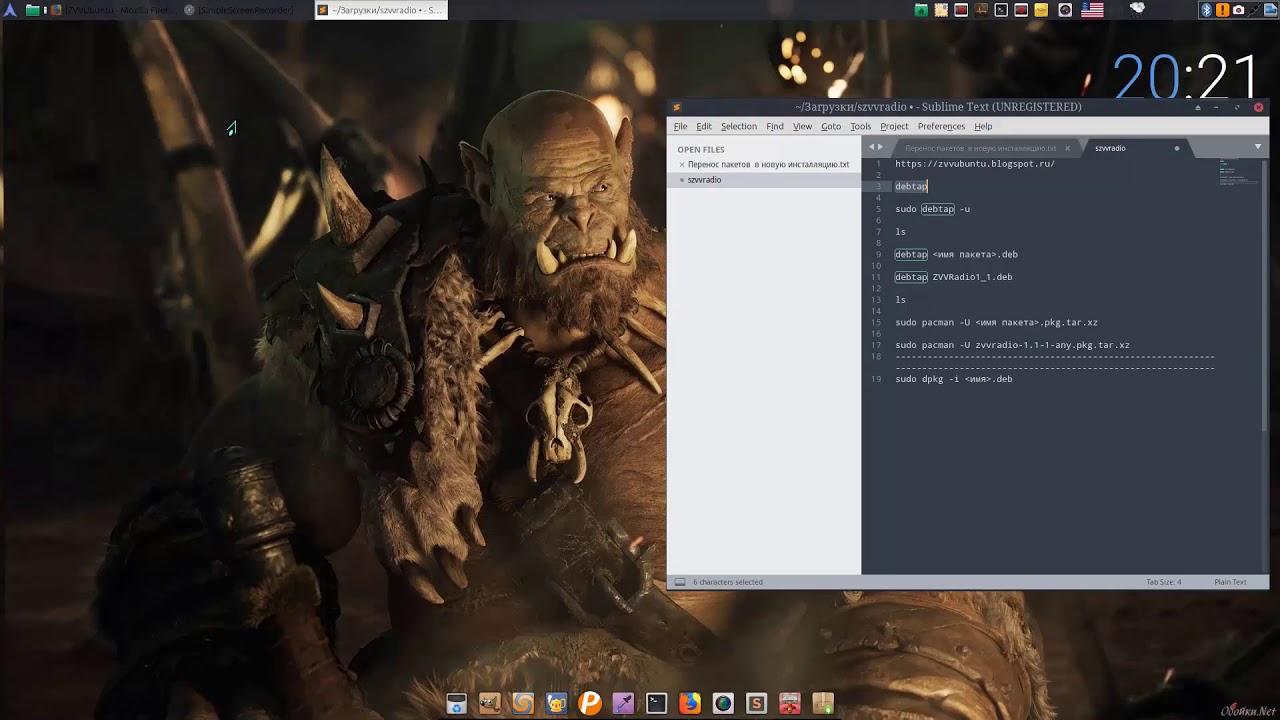Viewport: 1280px width, 720px height.
Task: Close the 'Перенос пакетов' tab
Action: (1067, 148)
